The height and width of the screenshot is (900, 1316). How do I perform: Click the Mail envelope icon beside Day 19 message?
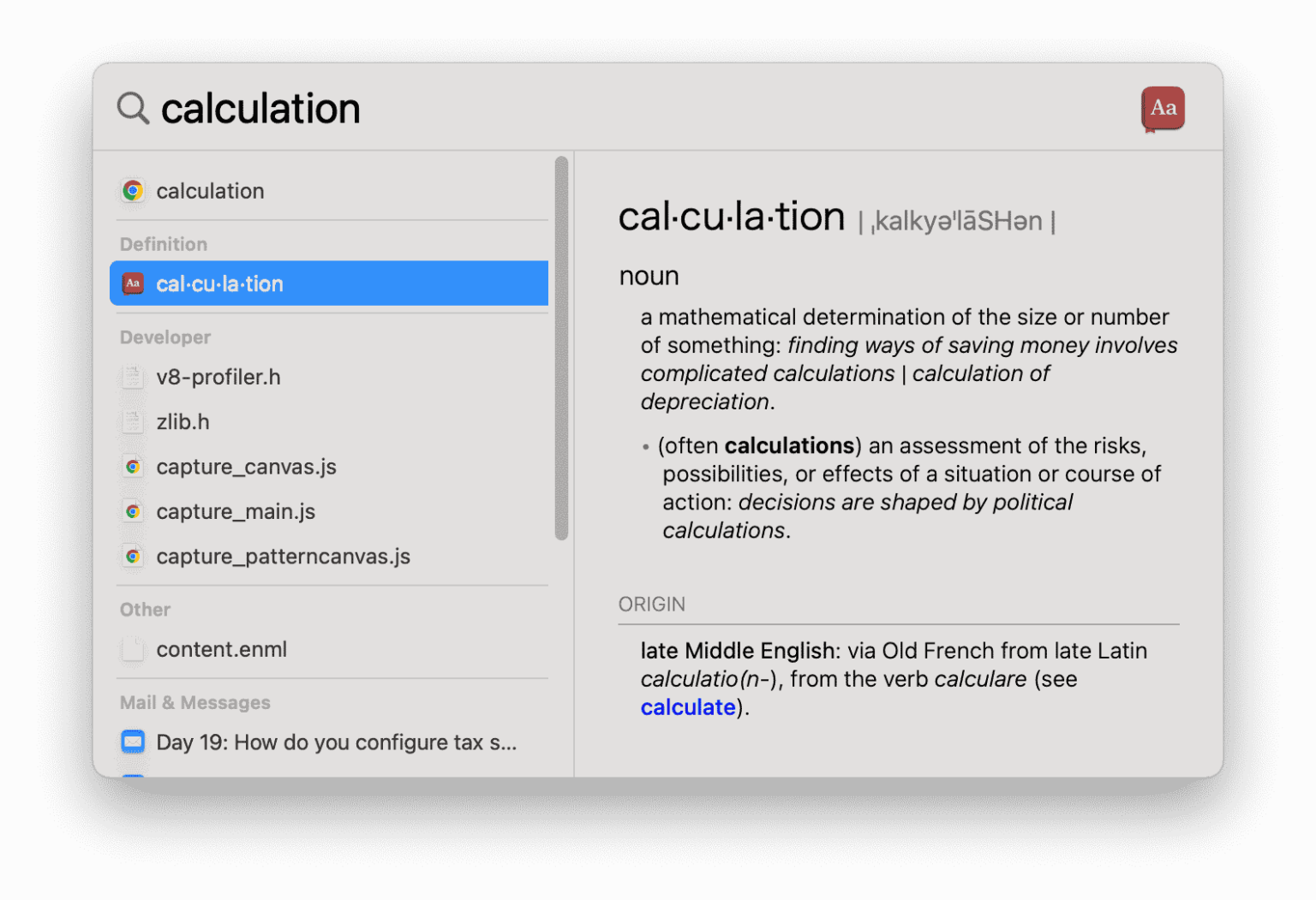[x=133, y=742]
